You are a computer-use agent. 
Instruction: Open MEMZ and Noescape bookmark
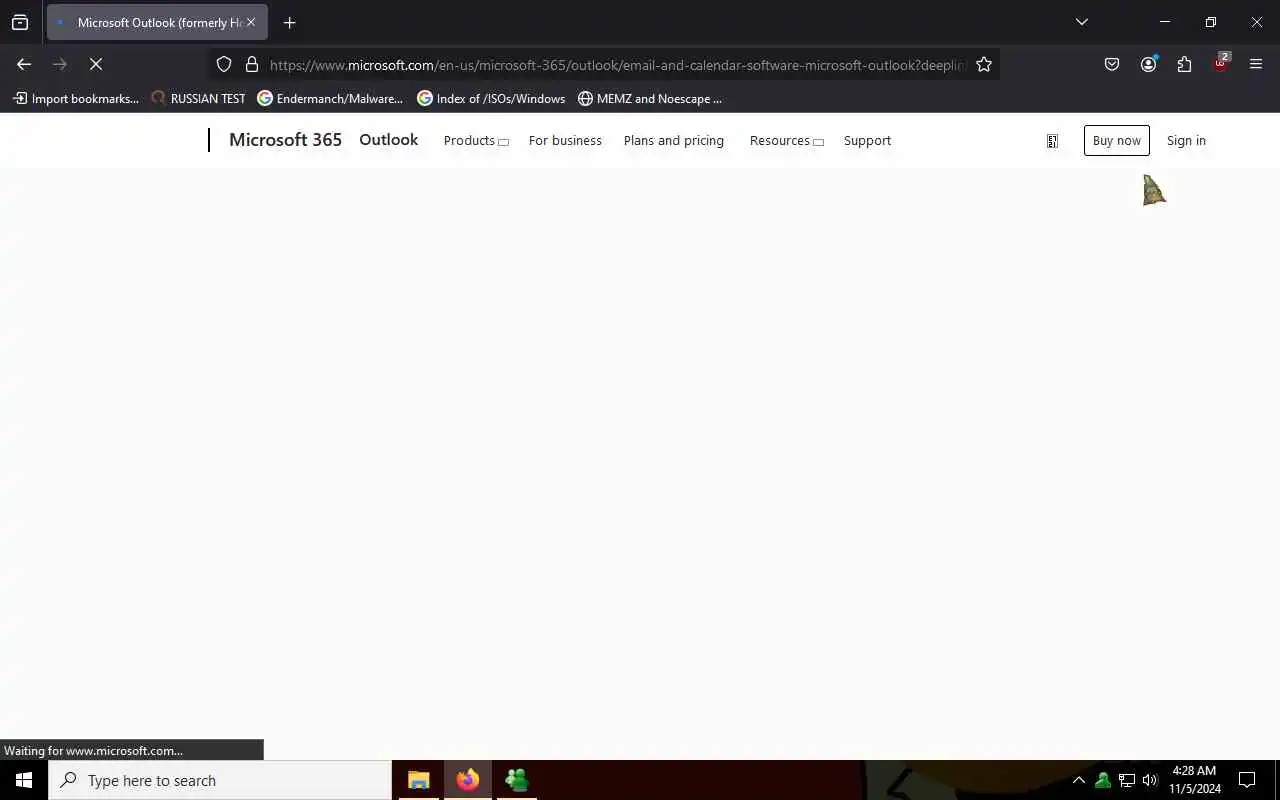tap(650, 98)
